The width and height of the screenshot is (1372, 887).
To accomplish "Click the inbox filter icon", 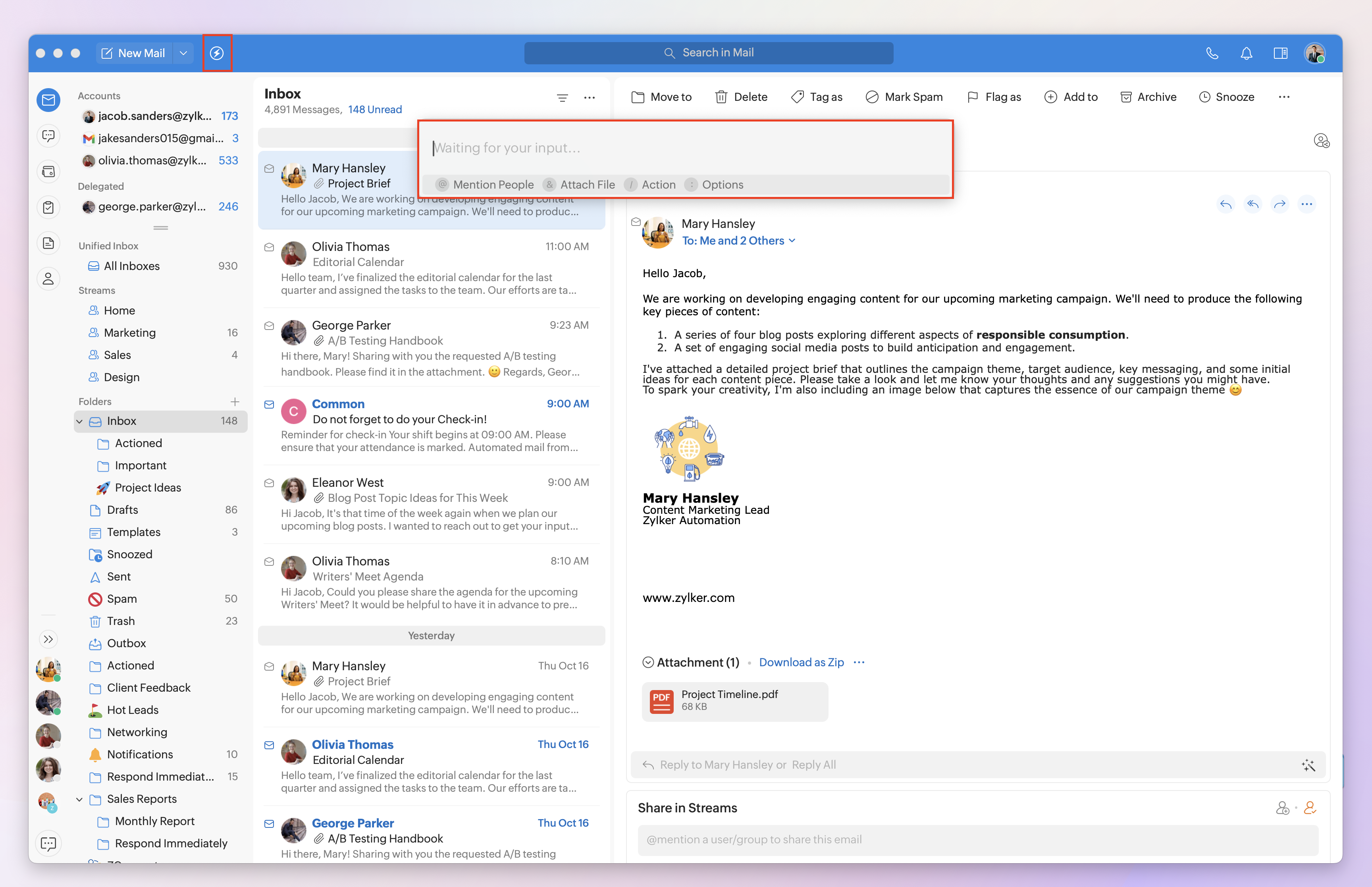I will (x=562, y=97).
